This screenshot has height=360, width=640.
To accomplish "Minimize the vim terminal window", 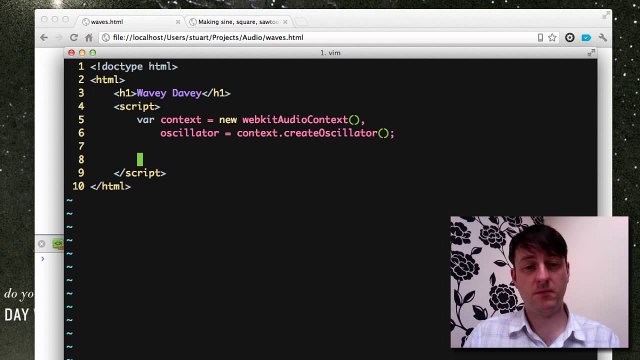I will click(x=82, y=53).
